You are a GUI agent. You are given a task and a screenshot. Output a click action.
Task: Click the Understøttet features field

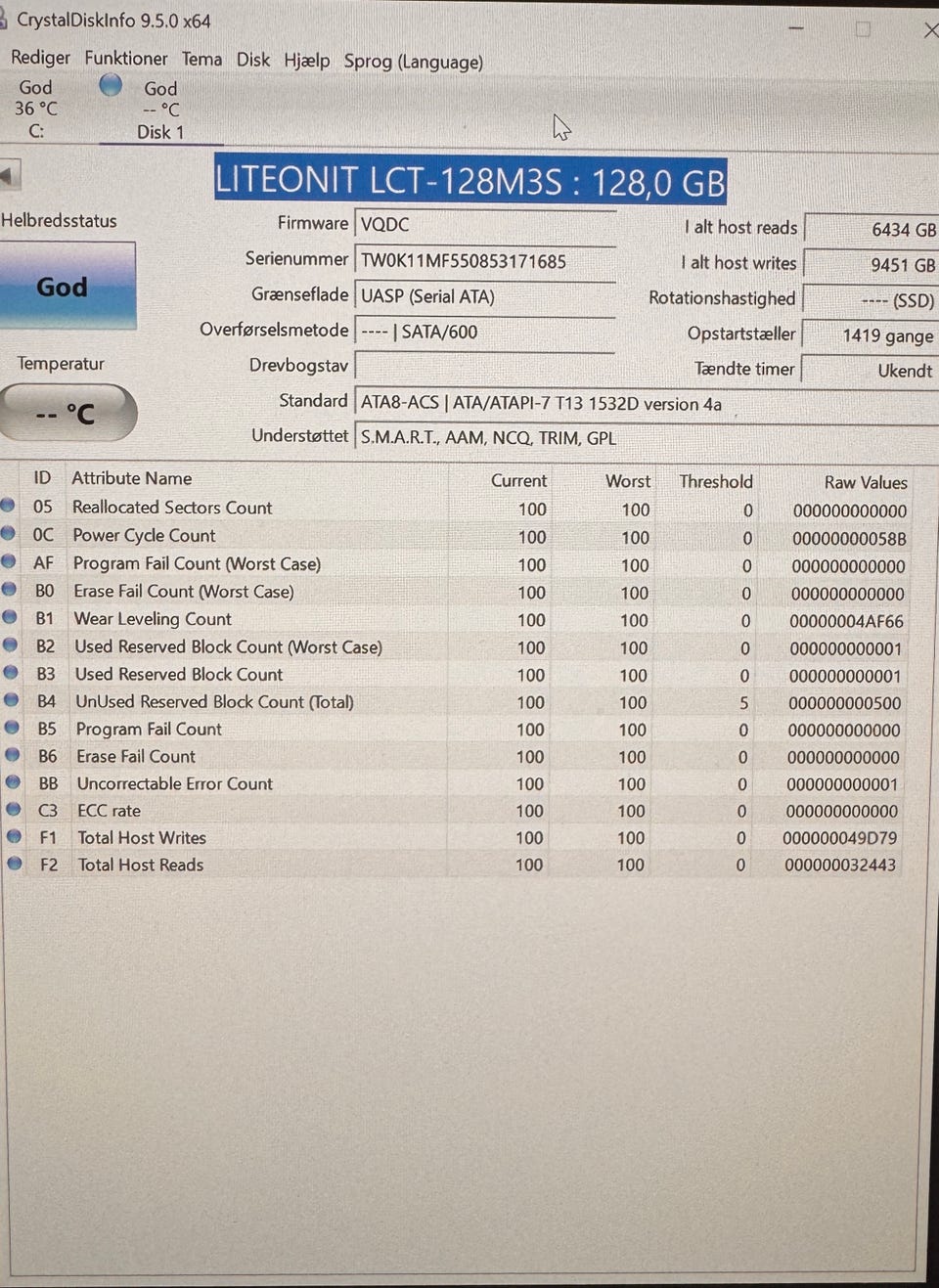tap(646, 438)
